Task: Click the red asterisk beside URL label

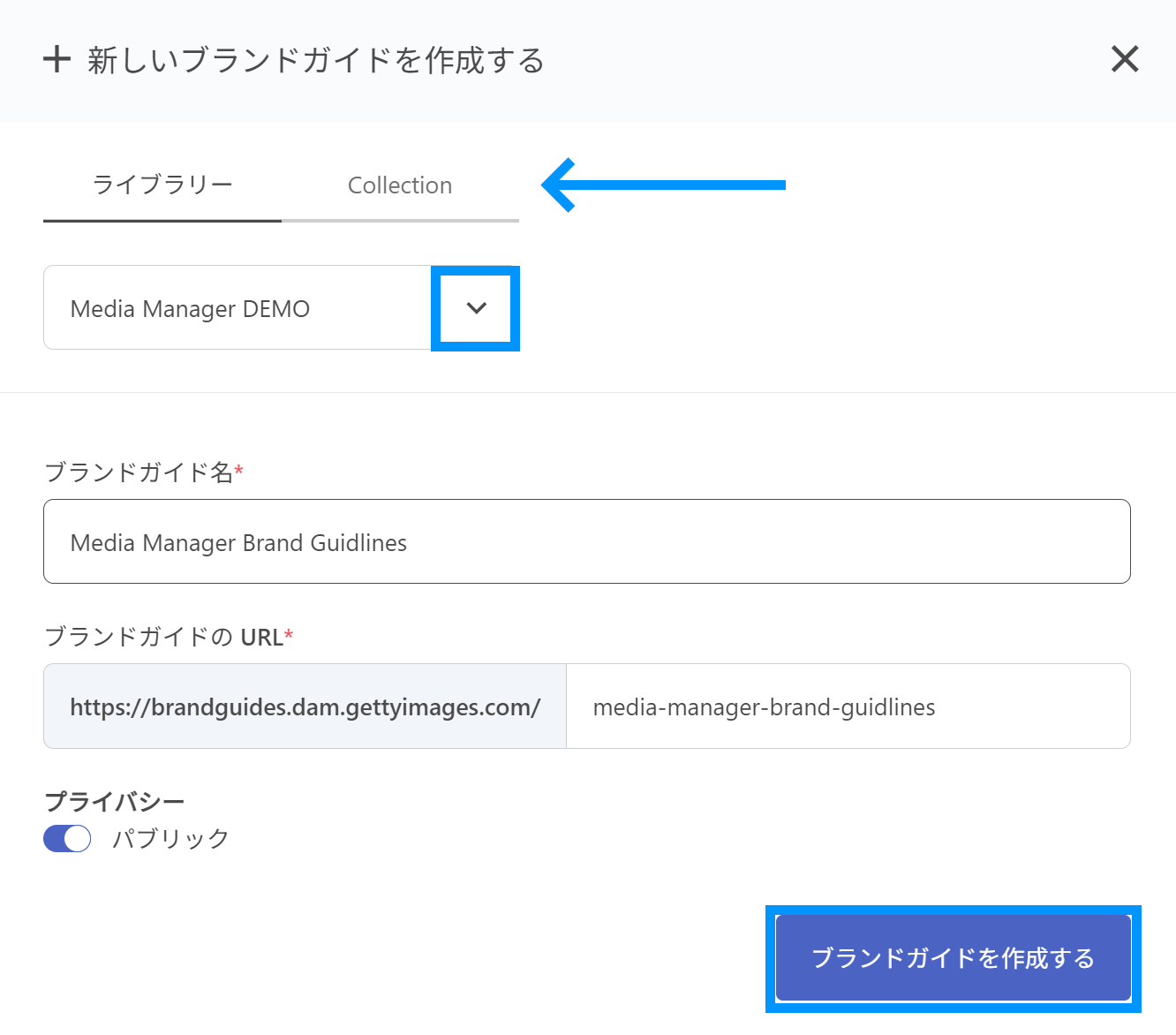Action: pyautogui.click(x=289, y=634)
